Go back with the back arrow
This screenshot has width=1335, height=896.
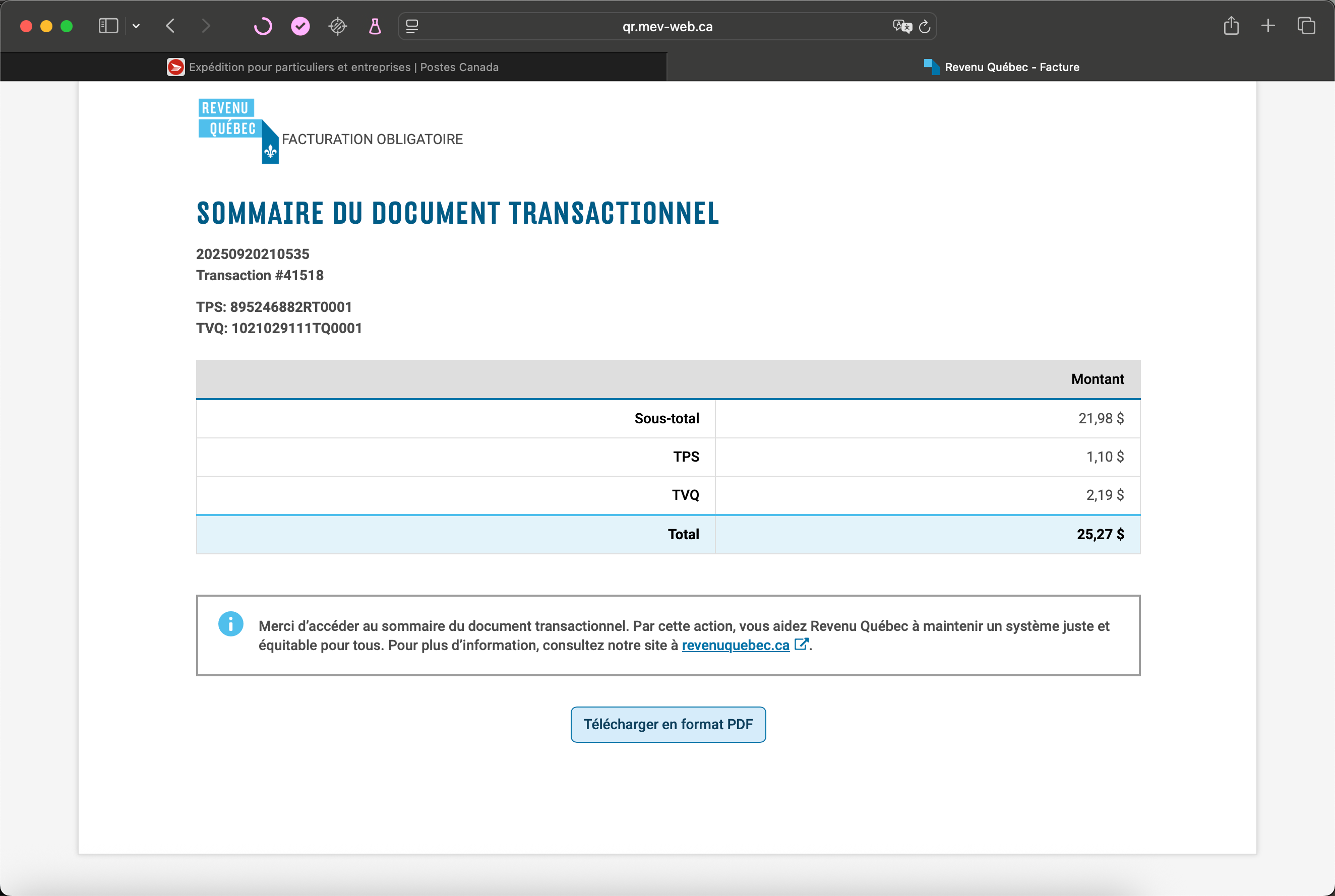[x=170, y=26]
